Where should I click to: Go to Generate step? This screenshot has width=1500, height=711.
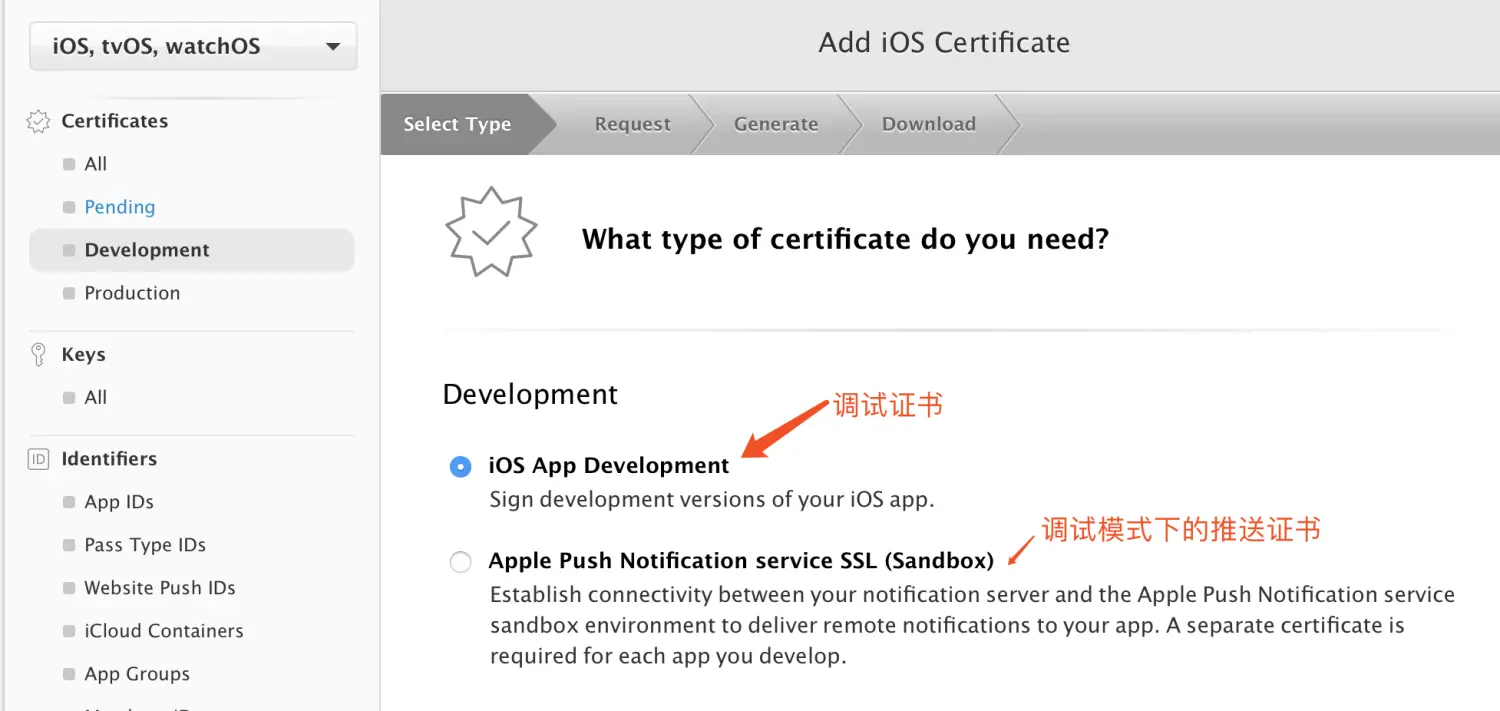pyautogui.click(x=776, y=124)
